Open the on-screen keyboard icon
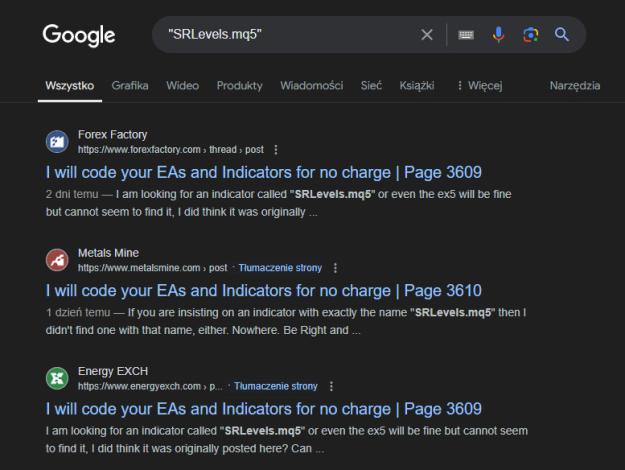This screenshot has height=470, width=625. 466,35
